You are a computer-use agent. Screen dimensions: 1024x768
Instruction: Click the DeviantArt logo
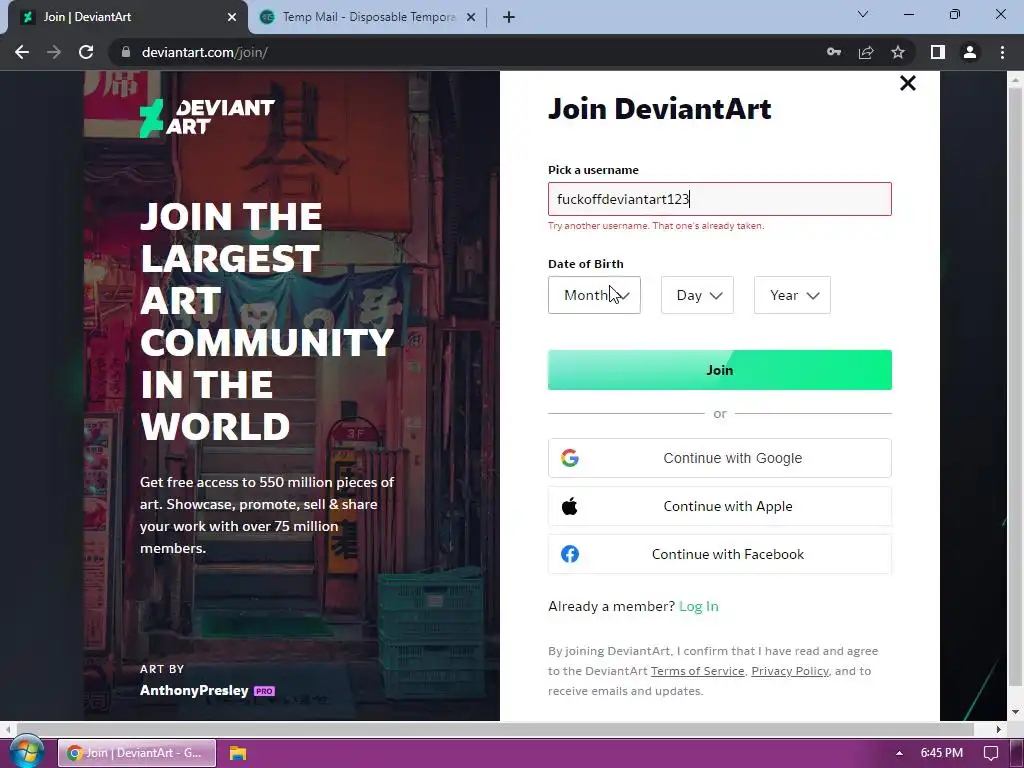point(207,118)
